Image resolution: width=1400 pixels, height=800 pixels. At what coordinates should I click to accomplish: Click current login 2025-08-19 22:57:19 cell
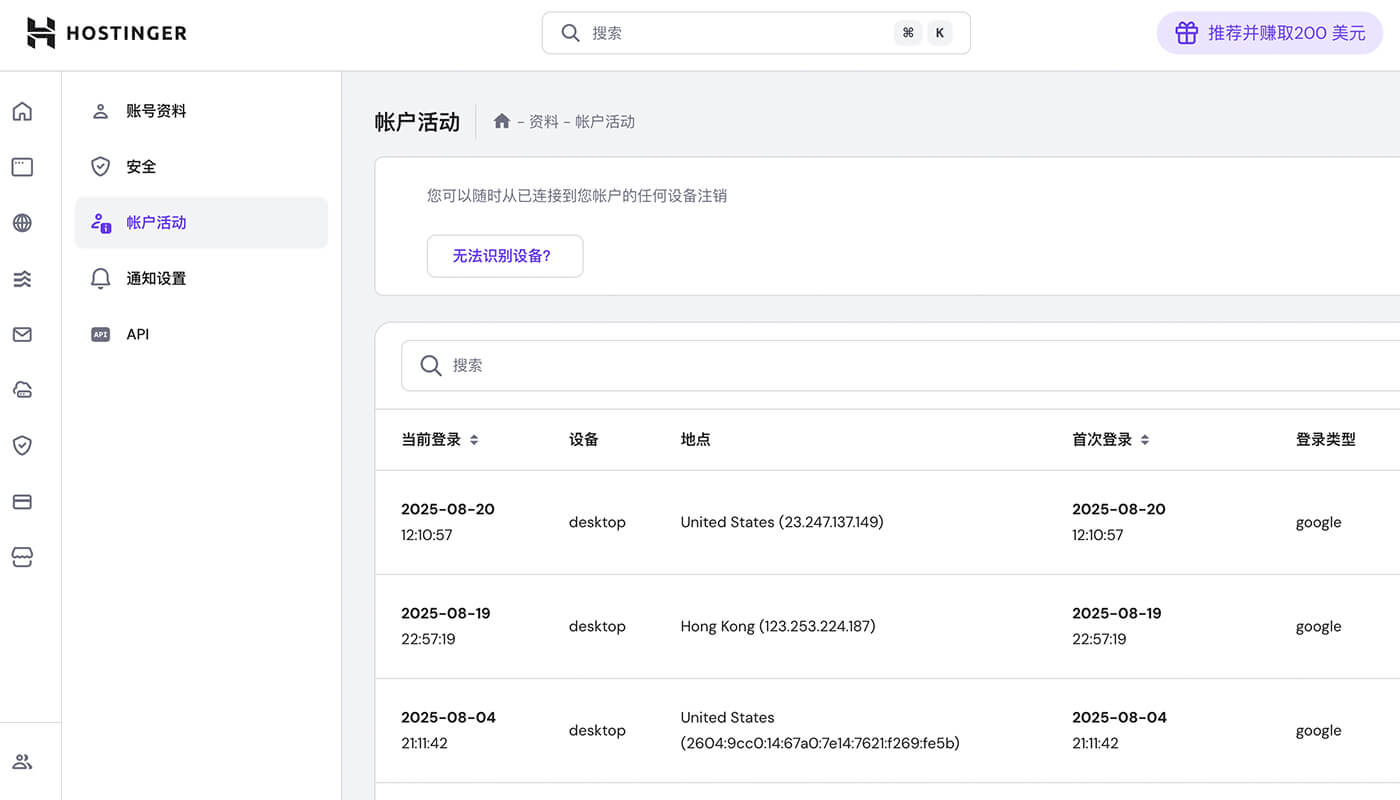coord(446,626)
